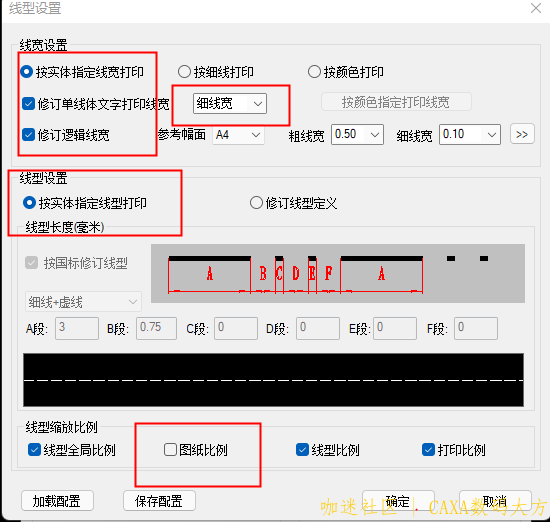Click the F段 input field
The width and height of the screenshot is (550, 522).
coord(476,328)
